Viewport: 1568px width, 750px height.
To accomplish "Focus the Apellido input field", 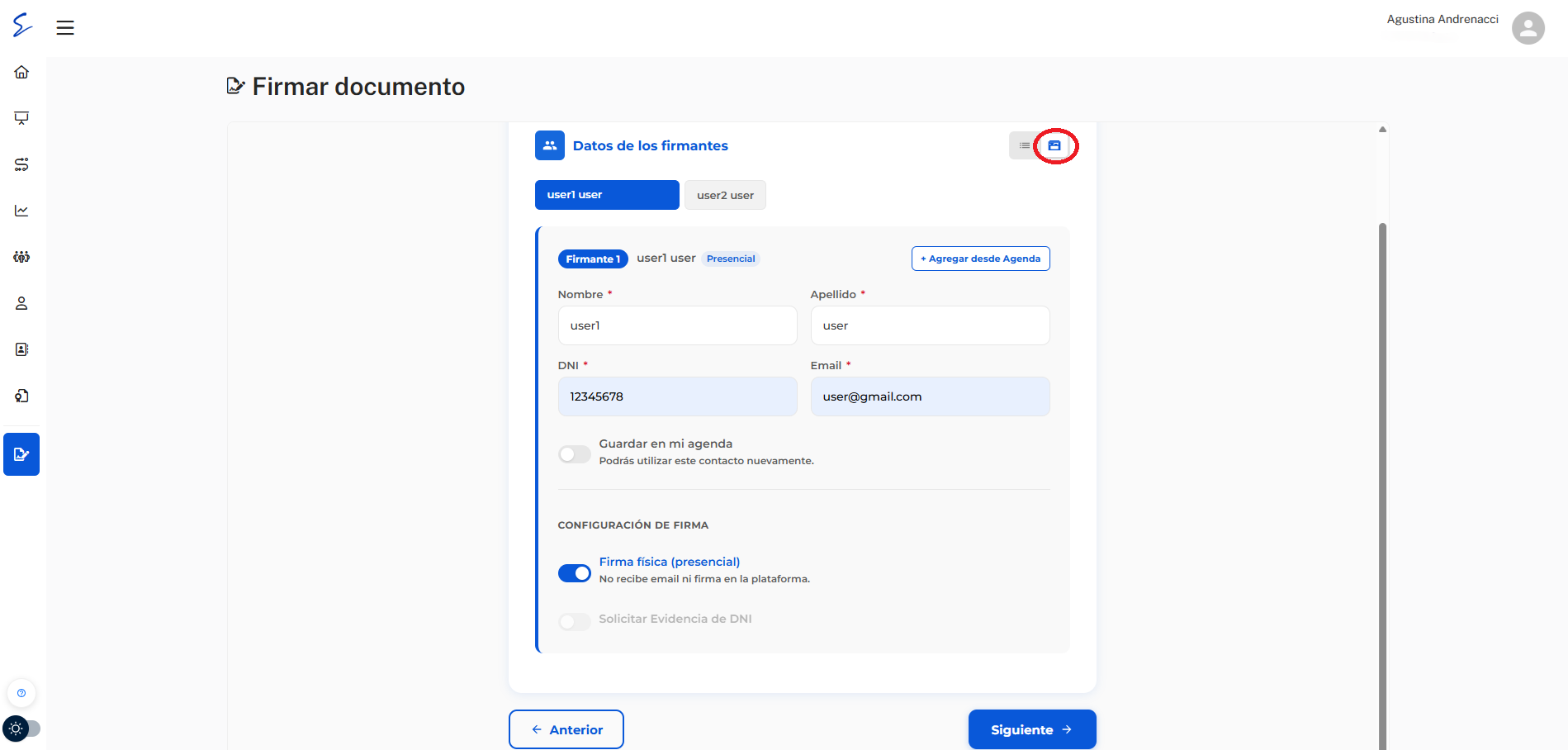I will [931, 325].
